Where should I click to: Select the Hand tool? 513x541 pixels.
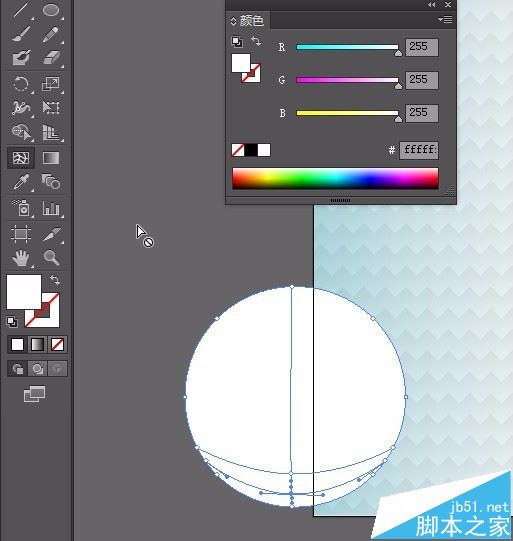click(x=21, y=258)
